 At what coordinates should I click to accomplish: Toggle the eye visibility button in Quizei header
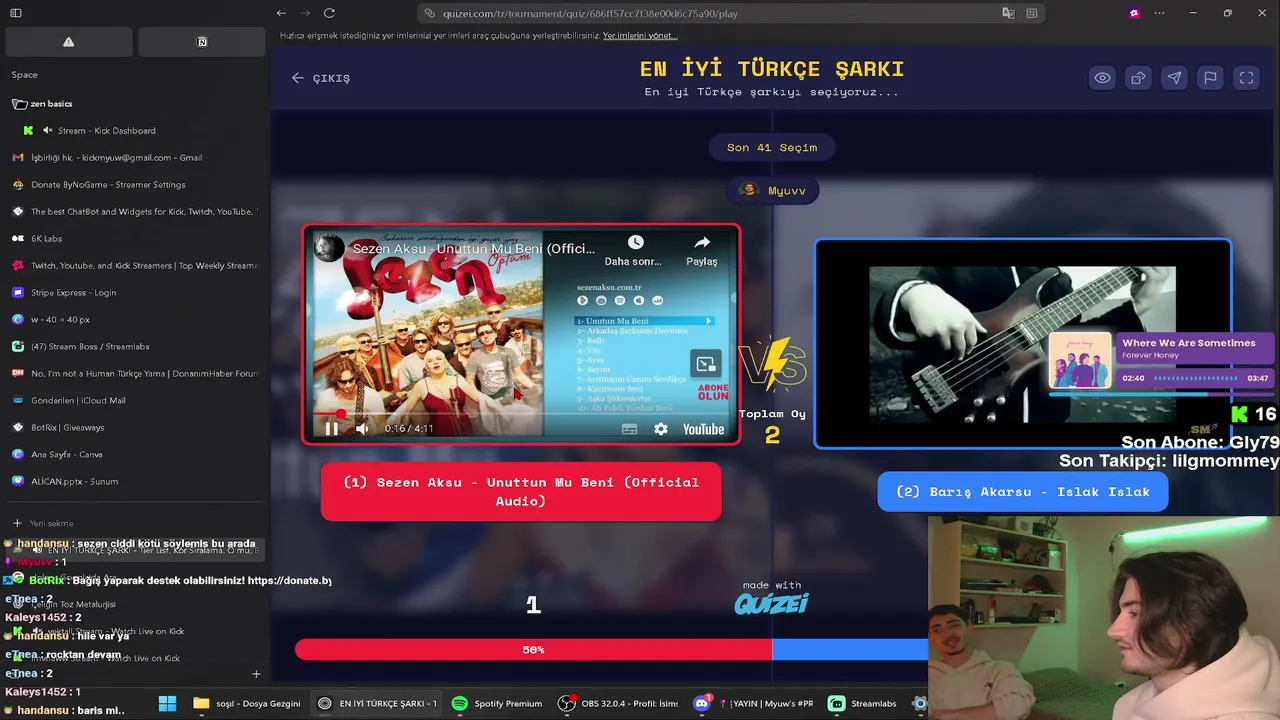coord(1102,78)
